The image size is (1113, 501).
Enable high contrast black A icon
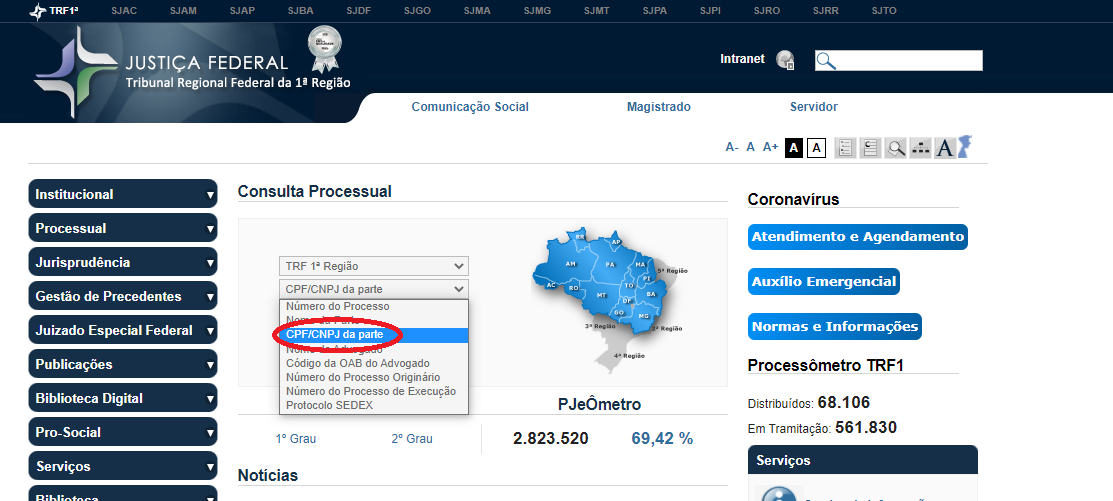click(x=794, y=148)
